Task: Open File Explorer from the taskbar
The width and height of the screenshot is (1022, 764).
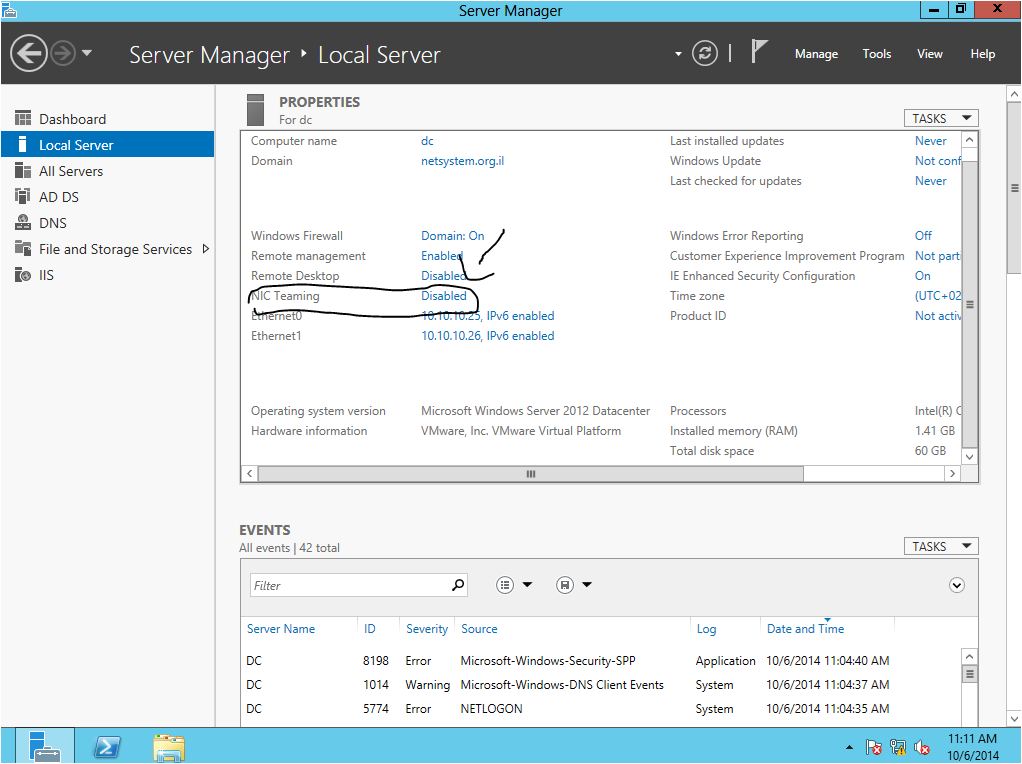Action: tap(169, 747)
